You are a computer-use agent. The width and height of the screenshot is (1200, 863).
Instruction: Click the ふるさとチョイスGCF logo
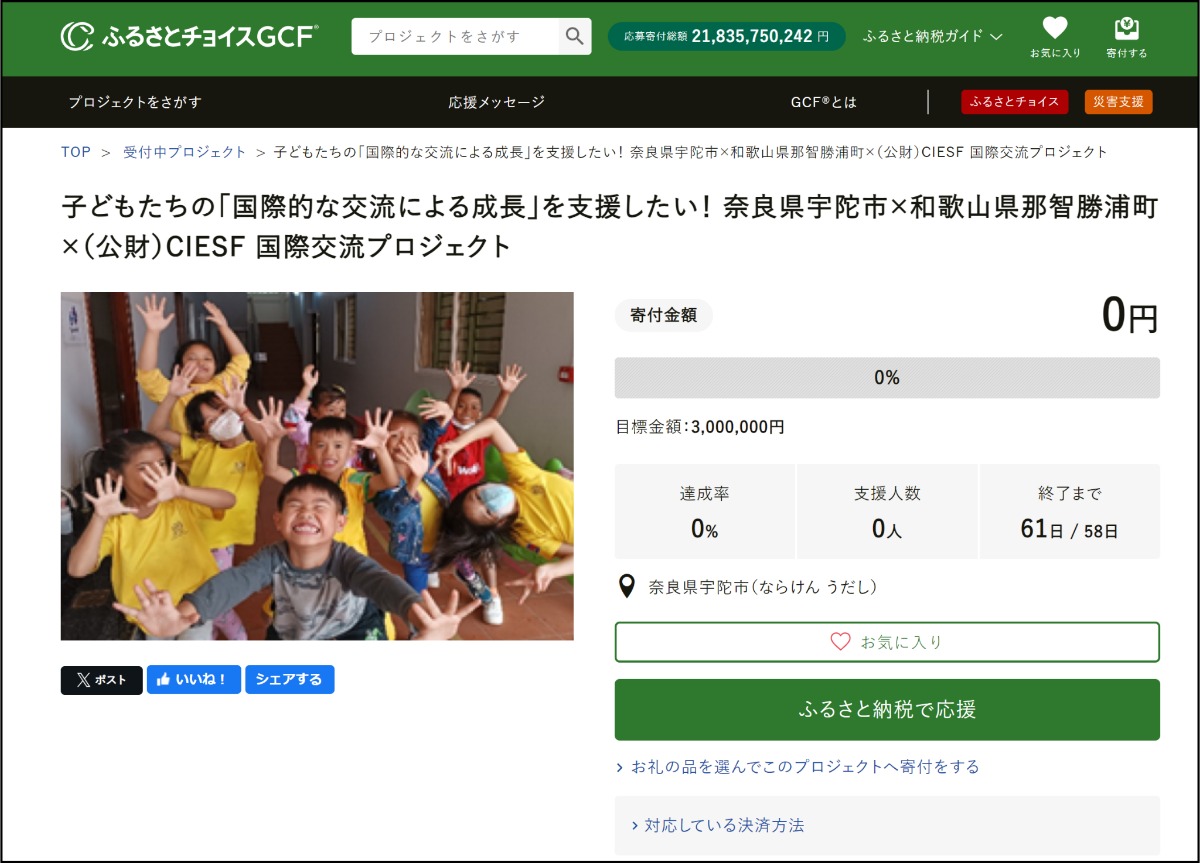189,37
